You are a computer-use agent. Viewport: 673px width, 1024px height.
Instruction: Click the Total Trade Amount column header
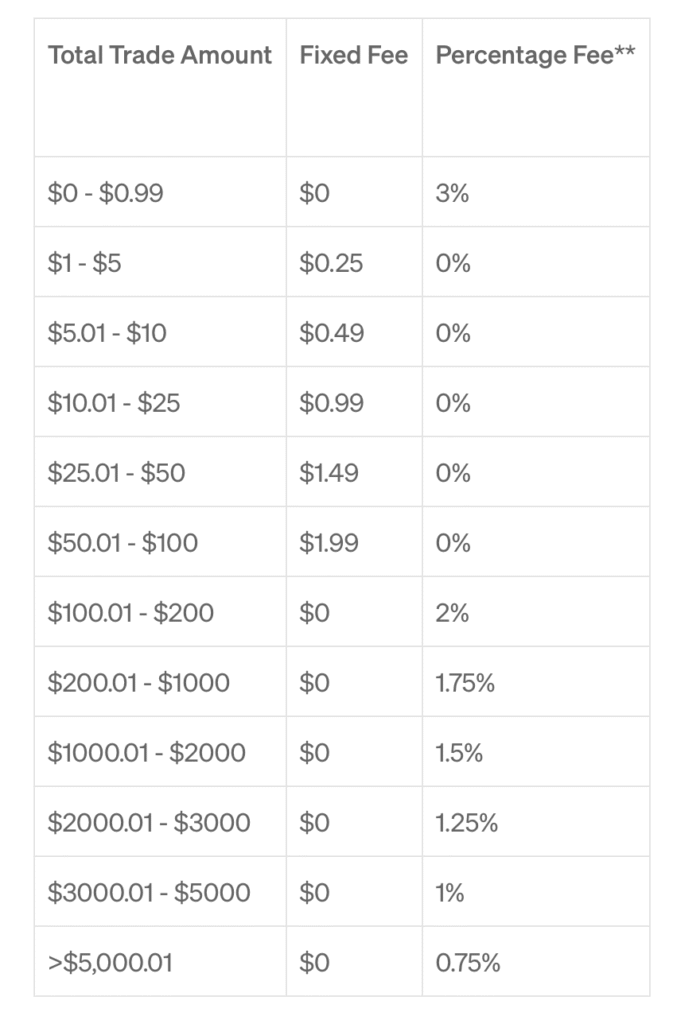pyautogui.click(x=160, y=56)
